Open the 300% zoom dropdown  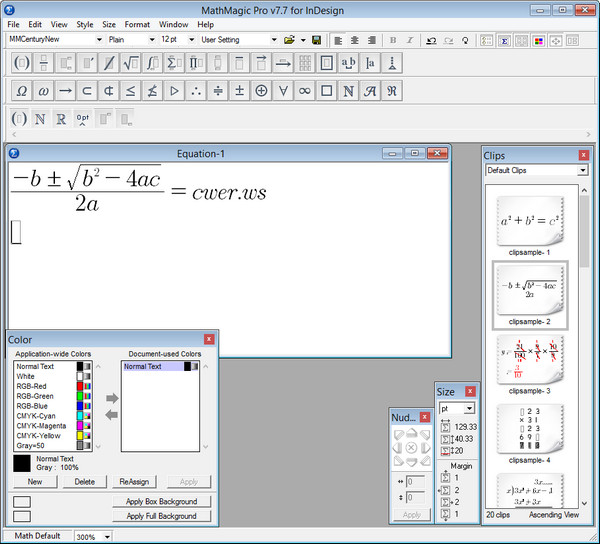(x=107, y=537)
